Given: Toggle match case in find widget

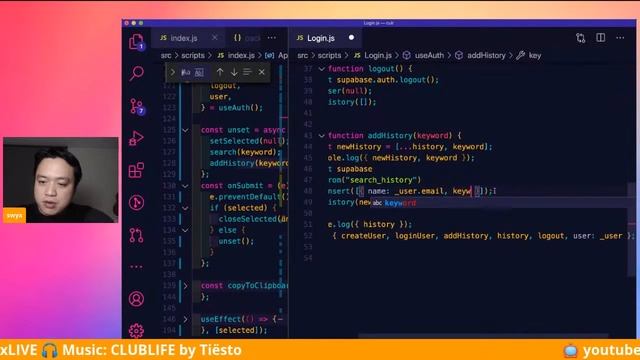Looking at the screenshot, I should [186, 72].
